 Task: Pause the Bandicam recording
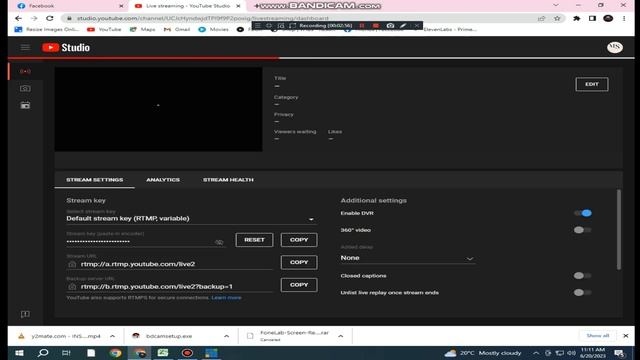tap(362, 25)
